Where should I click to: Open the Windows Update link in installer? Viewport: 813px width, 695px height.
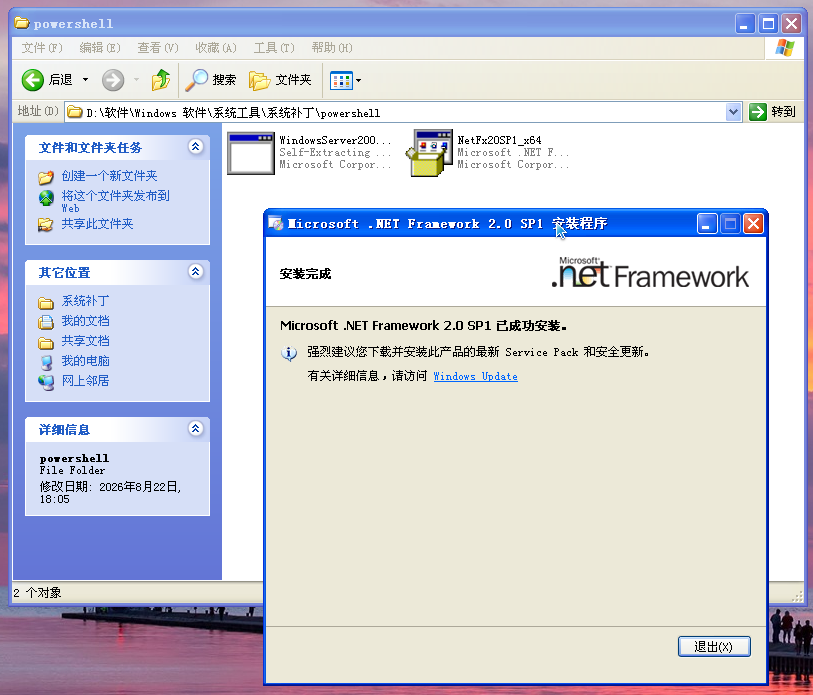(475, 377)
